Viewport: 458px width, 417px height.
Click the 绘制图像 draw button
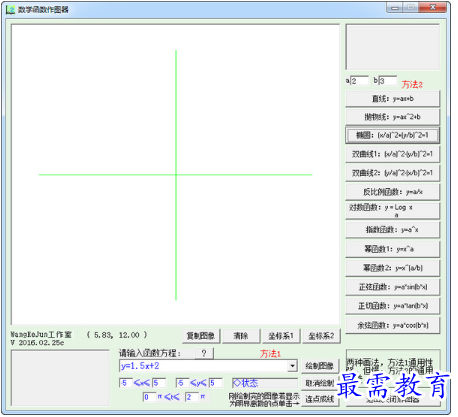coord(320,366)
